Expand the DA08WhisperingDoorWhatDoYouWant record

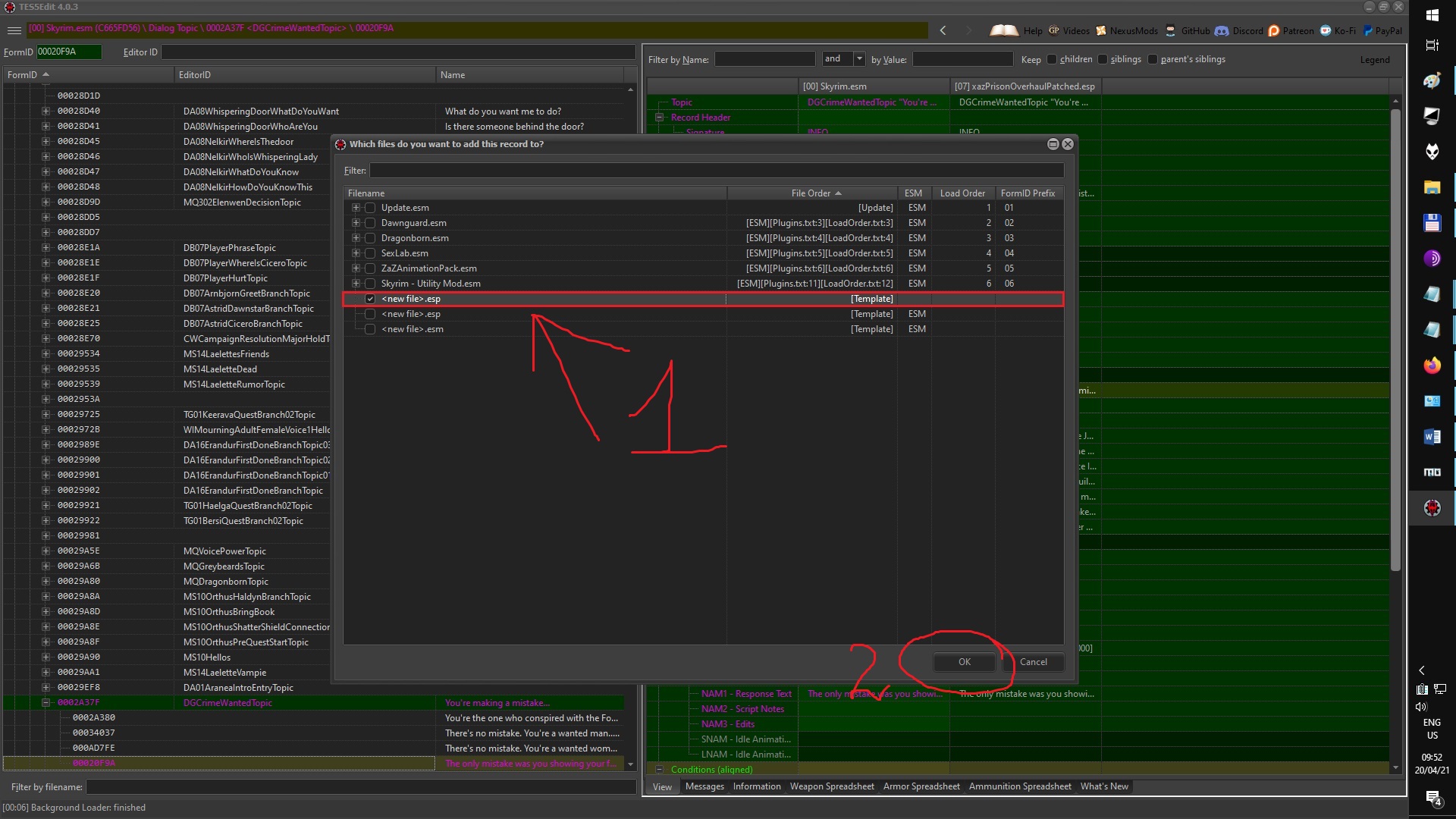tap(45, 111)
